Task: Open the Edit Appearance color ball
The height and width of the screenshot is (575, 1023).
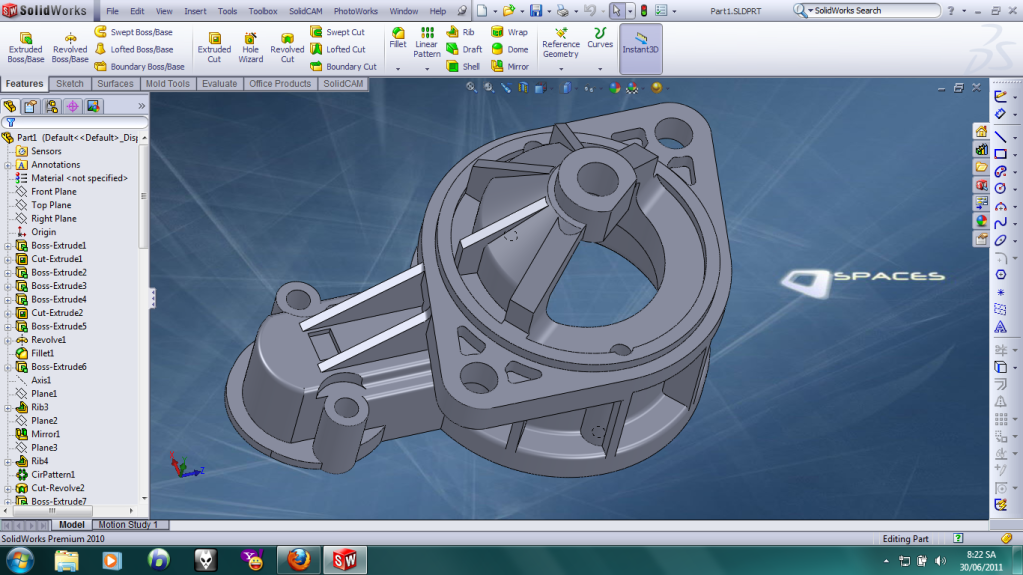Action: 615,87
